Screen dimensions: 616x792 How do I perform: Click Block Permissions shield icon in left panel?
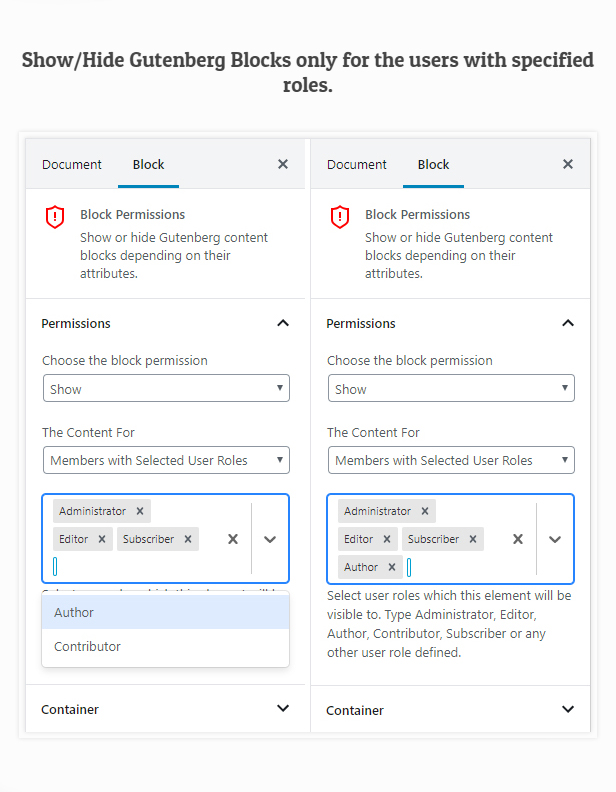pos(55,217)
